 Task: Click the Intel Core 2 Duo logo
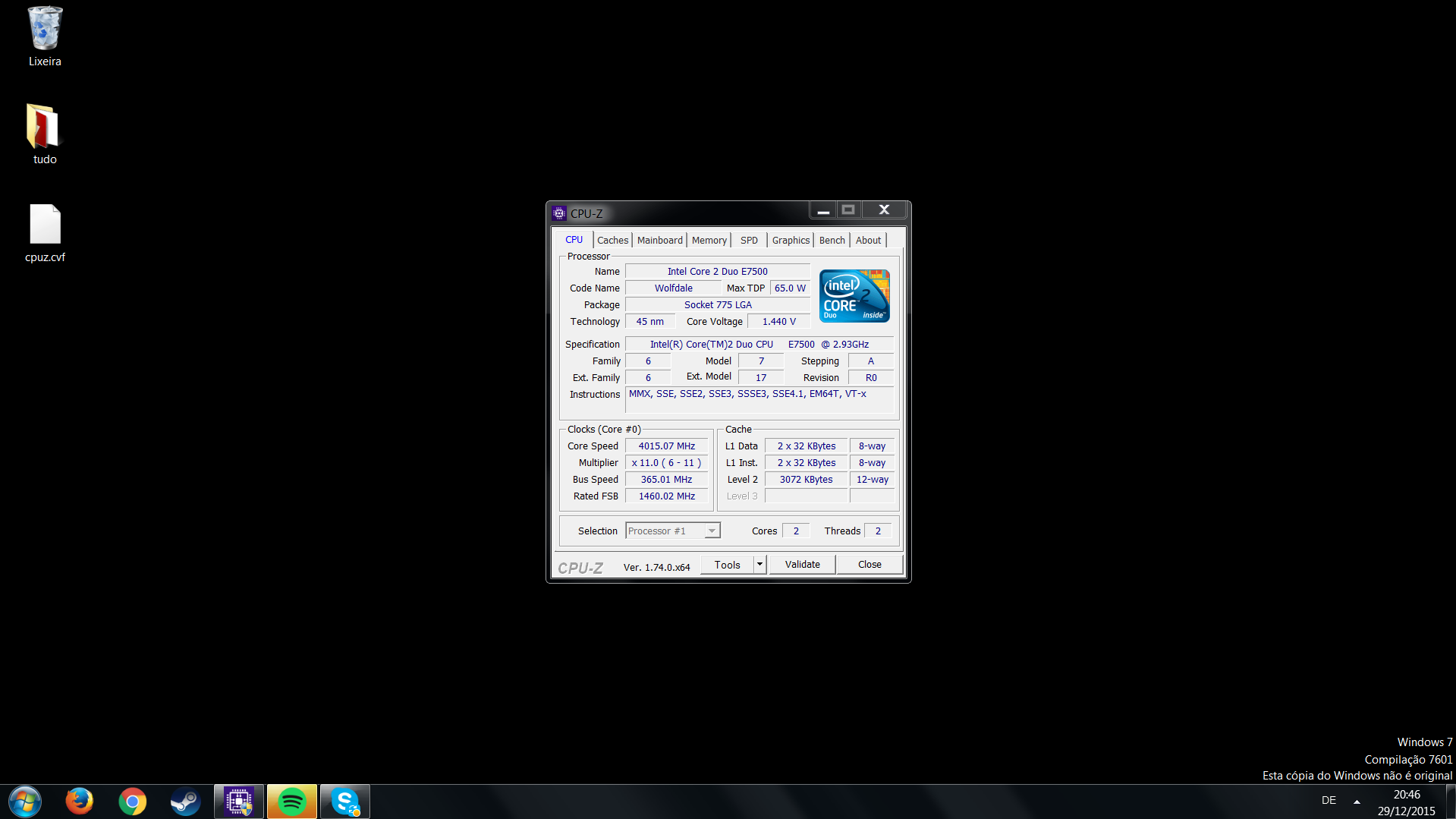point(854,296)
